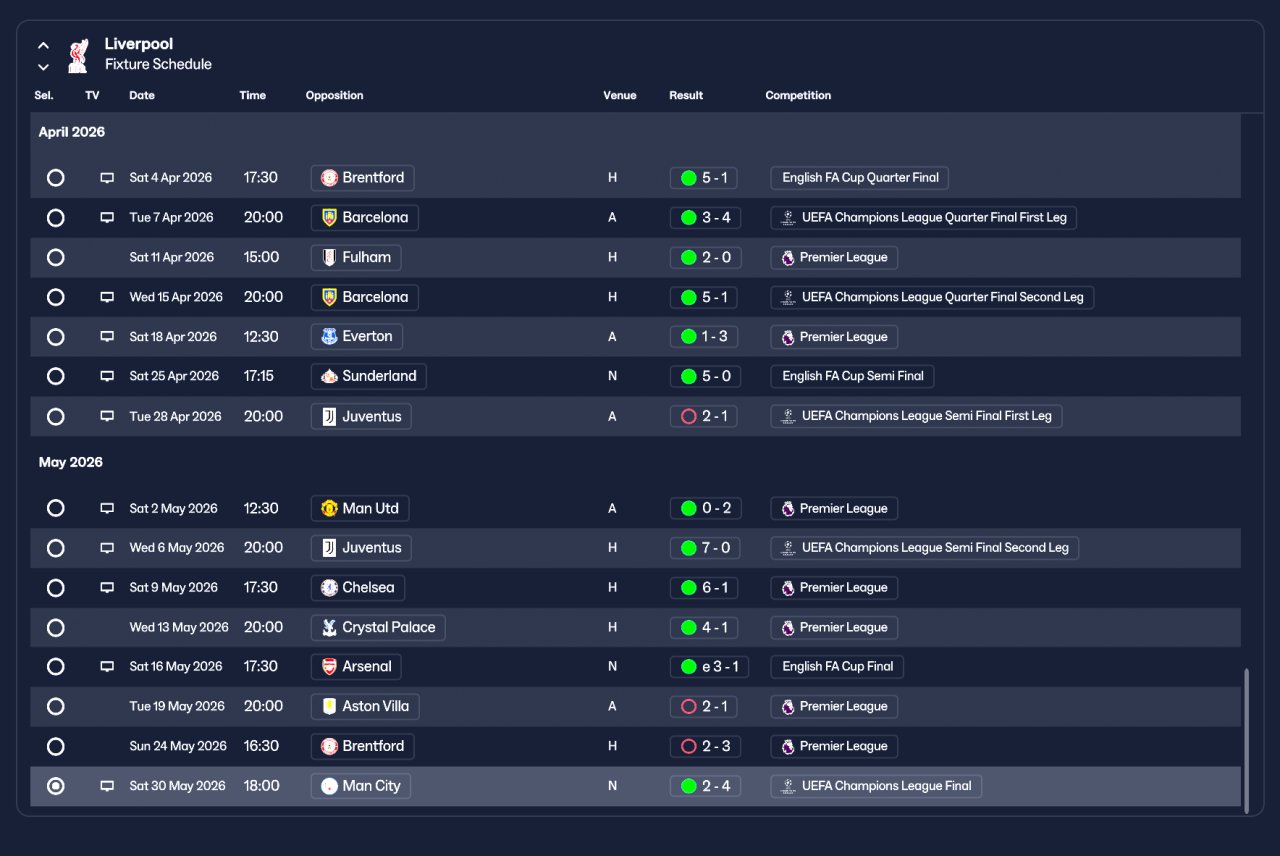
Task: Open Brentford link on Sun 24 May row
Action: [x=362, y=746]
